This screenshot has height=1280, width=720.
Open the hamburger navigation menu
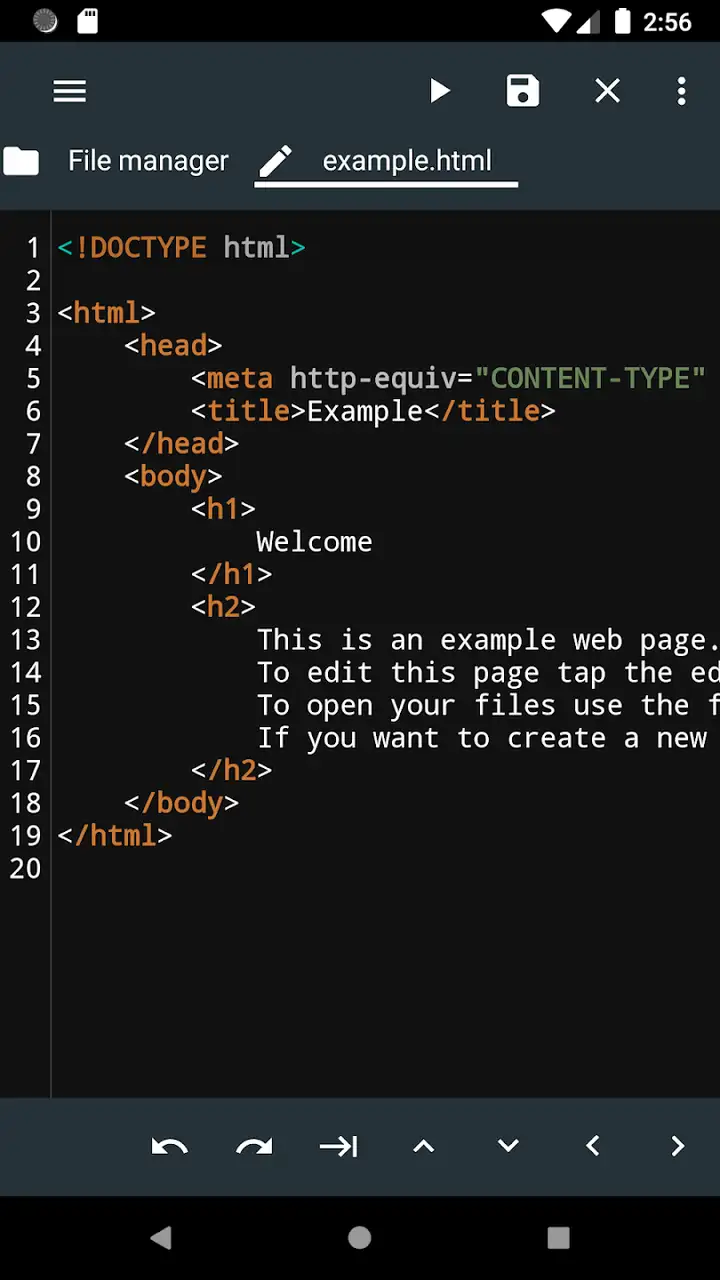(x=70, y=92)
